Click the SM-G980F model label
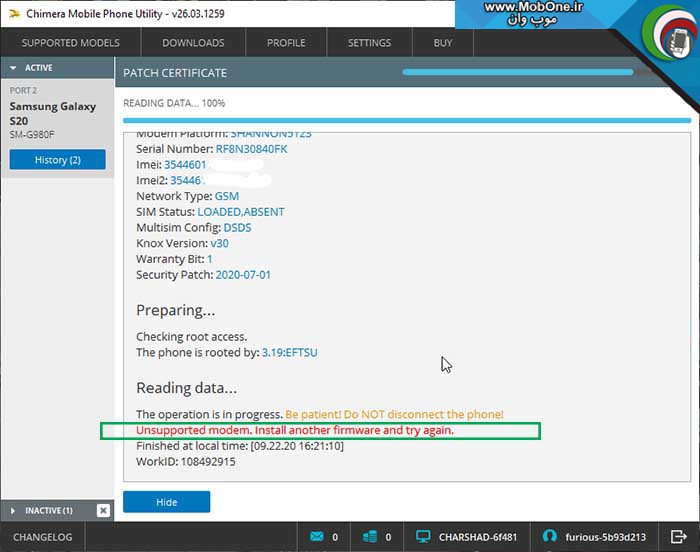This screenshot has height=552, width=700. (x=32, y=134)
